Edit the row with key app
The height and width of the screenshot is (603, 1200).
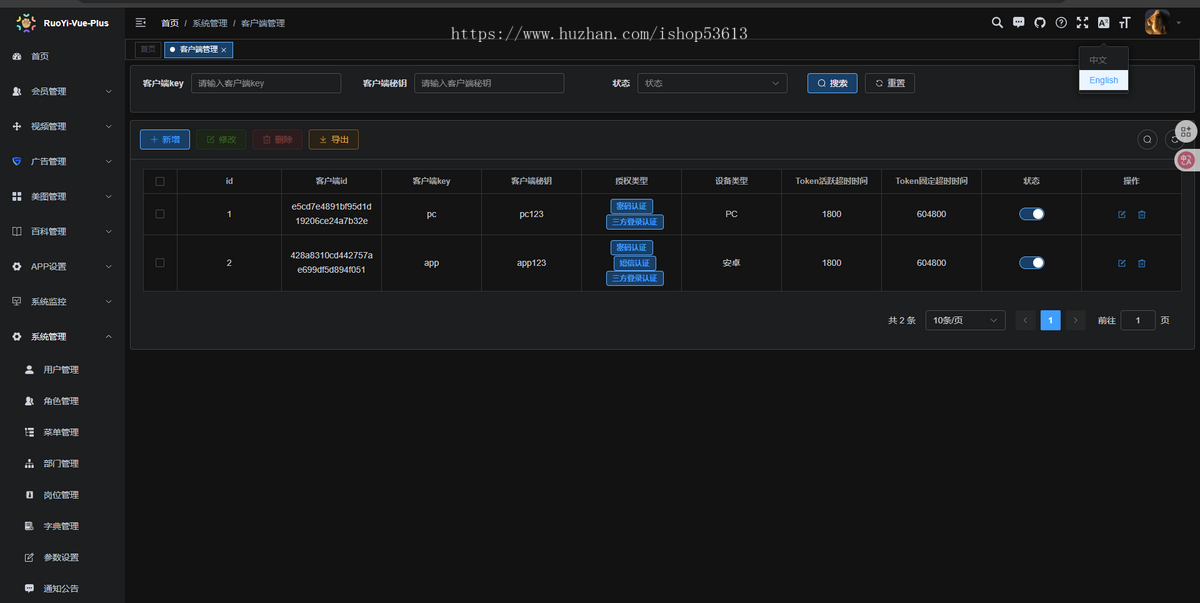pyautogui.click(x=1122, y=263)
